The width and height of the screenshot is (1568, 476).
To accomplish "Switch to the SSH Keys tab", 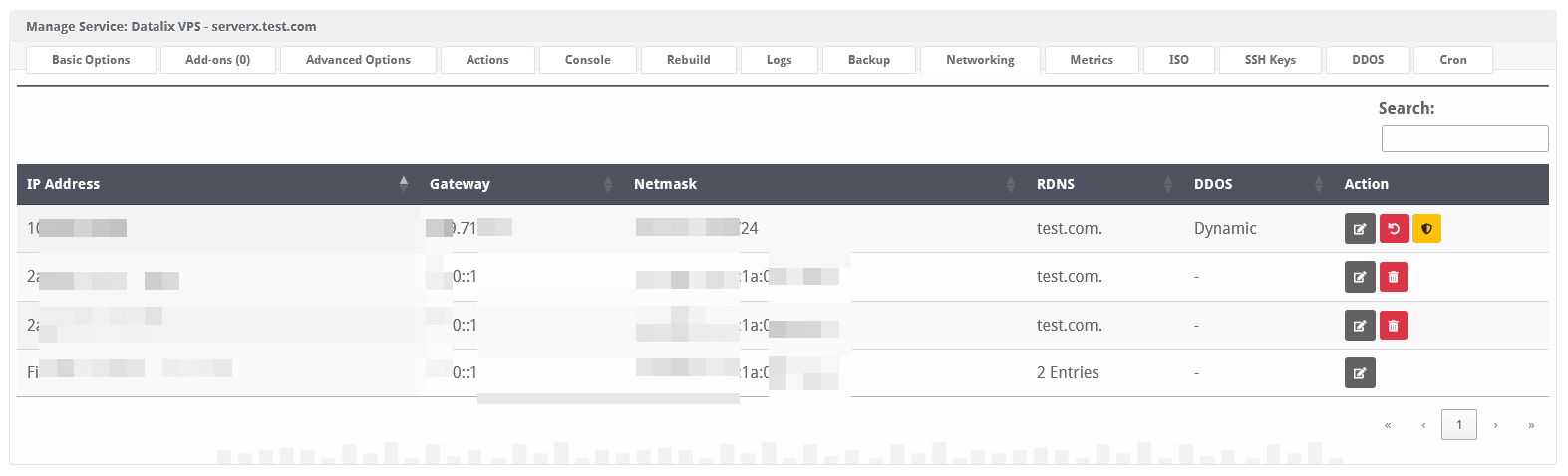I will 1270,60.
